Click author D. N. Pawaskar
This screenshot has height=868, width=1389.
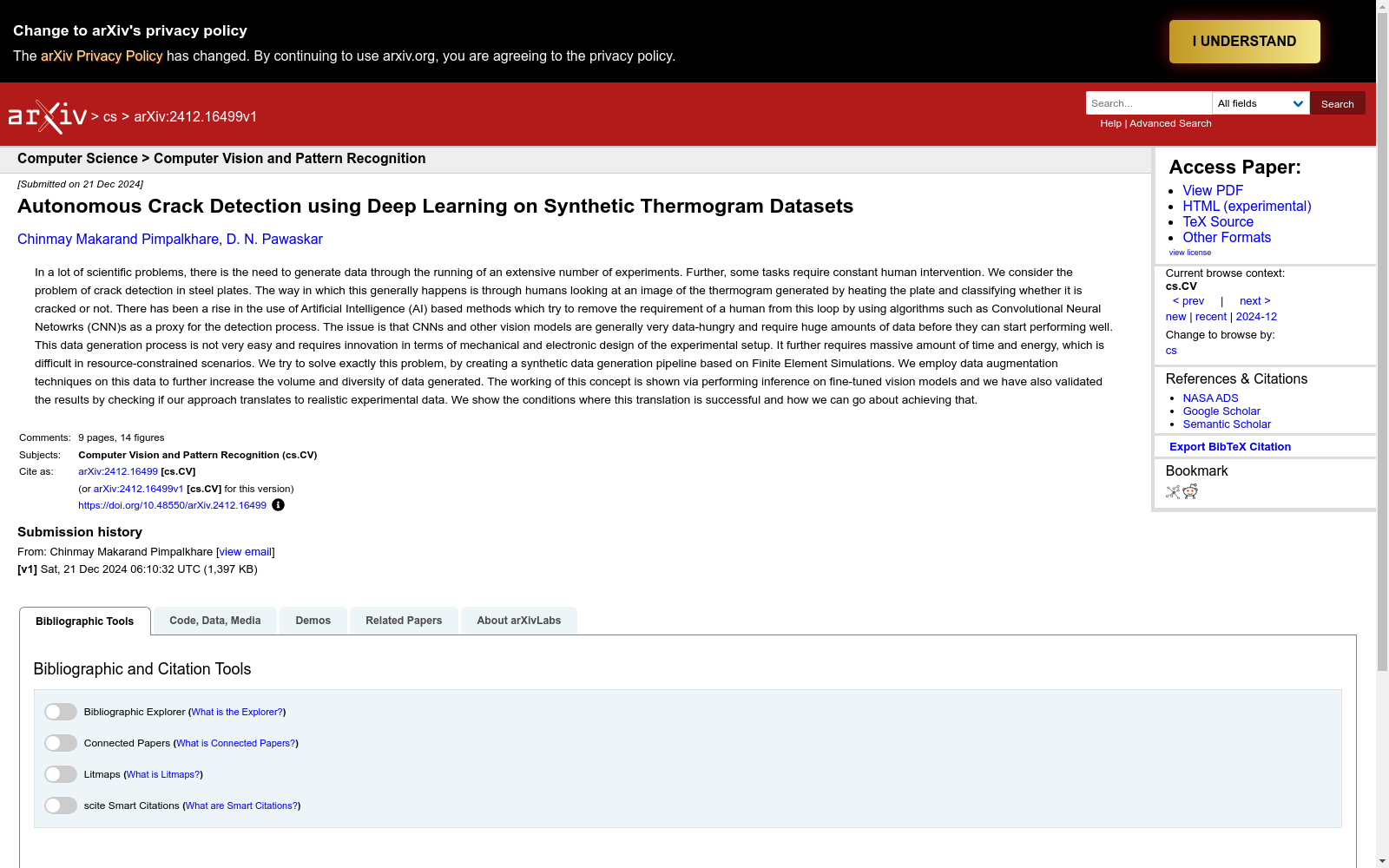(274, 239)
